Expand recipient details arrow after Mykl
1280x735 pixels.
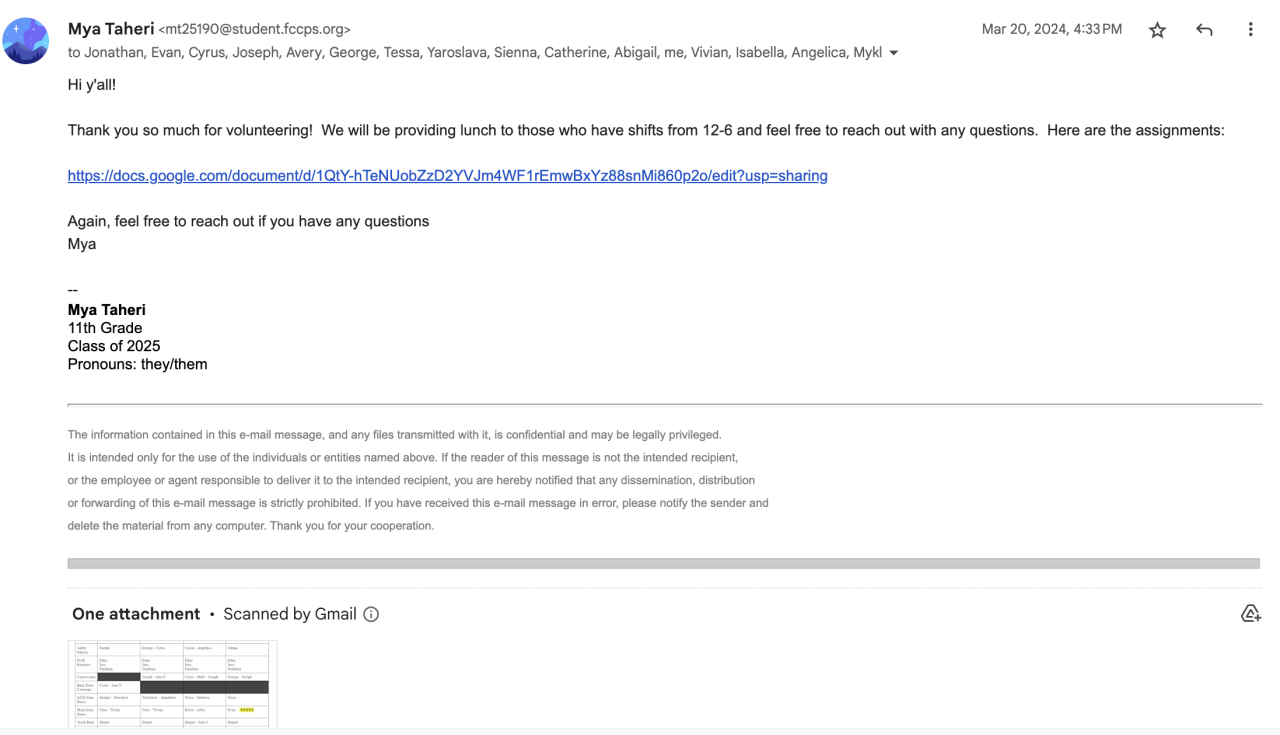[893, 53]
